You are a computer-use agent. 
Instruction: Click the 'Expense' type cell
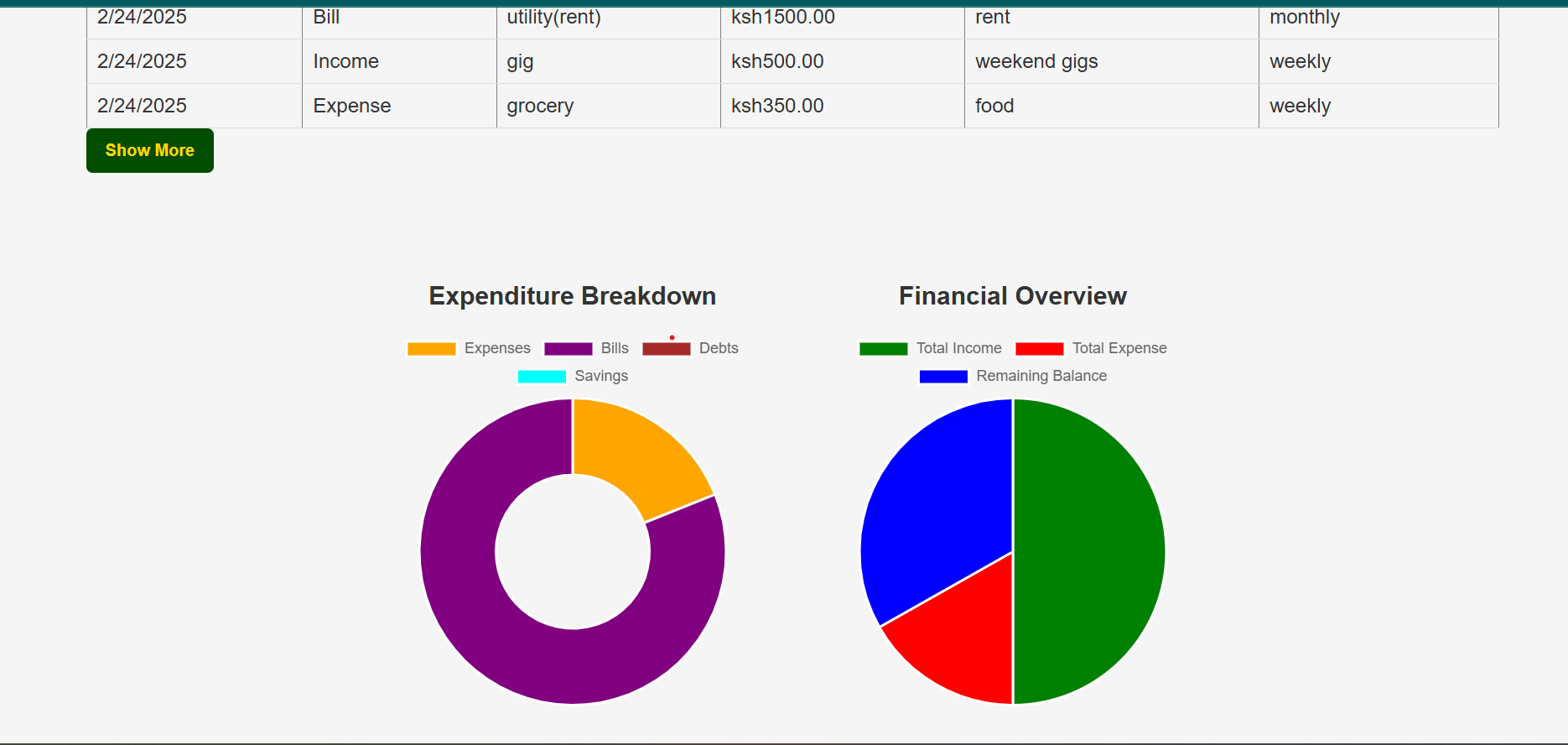click(x=399, y=106)
